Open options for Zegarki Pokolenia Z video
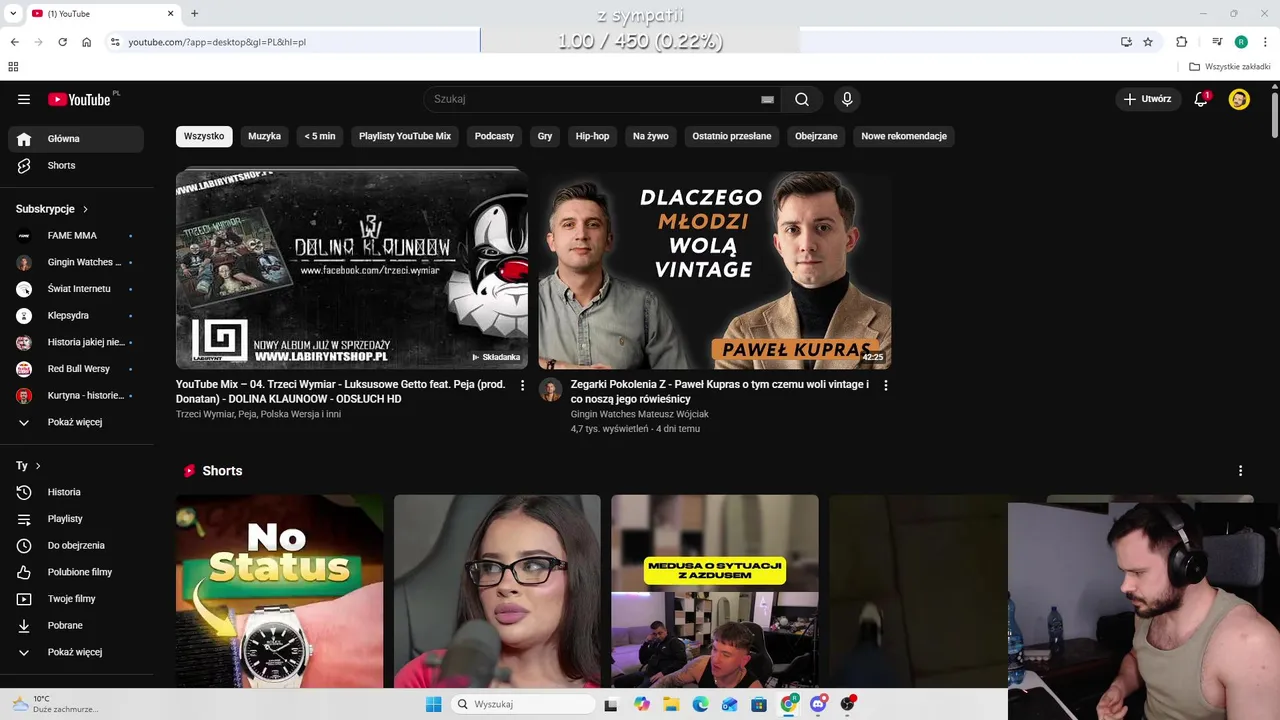This screenshot has width=1280, height=720. point(885,385)
